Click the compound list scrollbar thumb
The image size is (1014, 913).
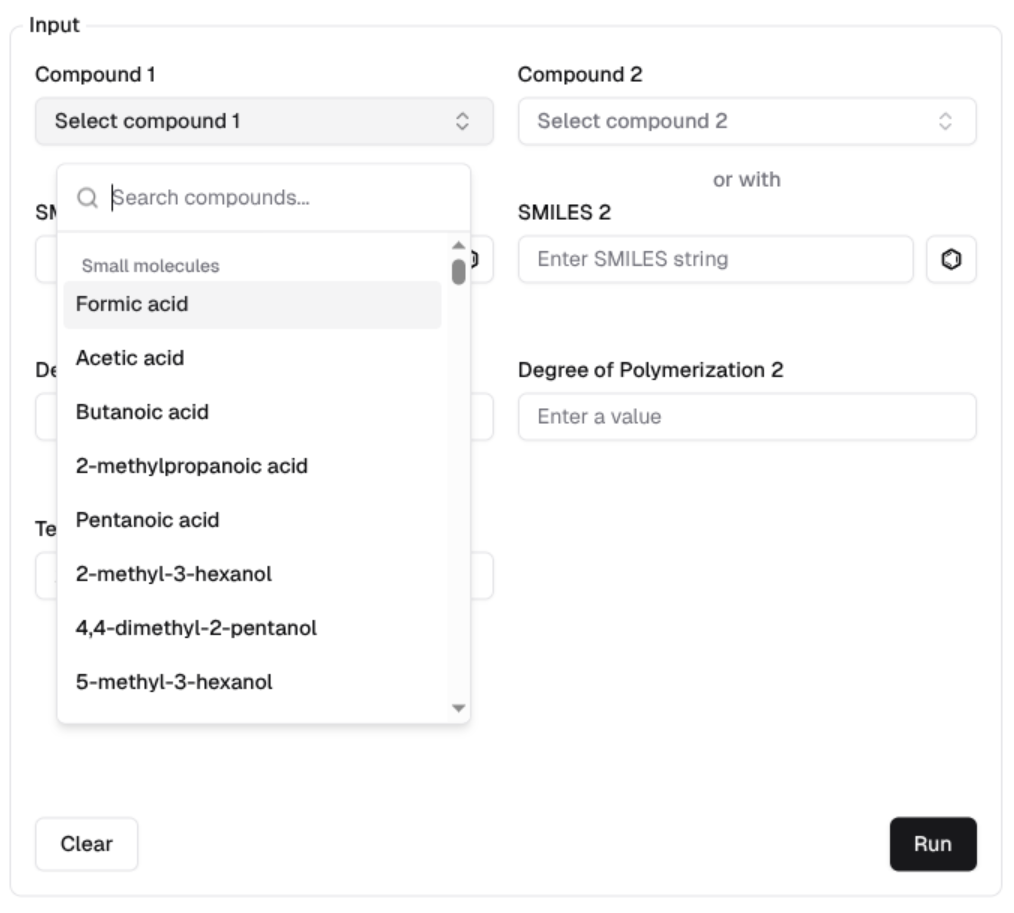tap(459, 272)
